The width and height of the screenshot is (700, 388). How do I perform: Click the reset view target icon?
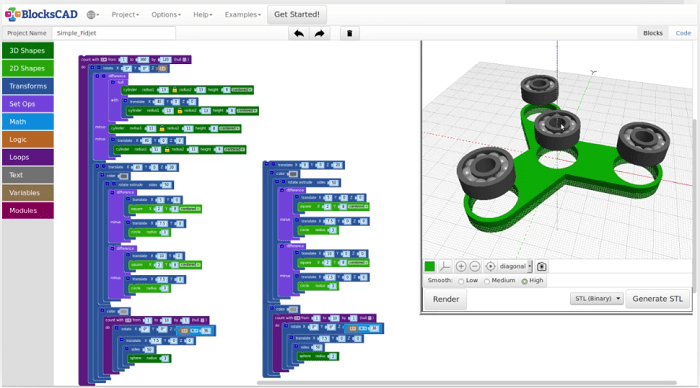pos(490,267)
